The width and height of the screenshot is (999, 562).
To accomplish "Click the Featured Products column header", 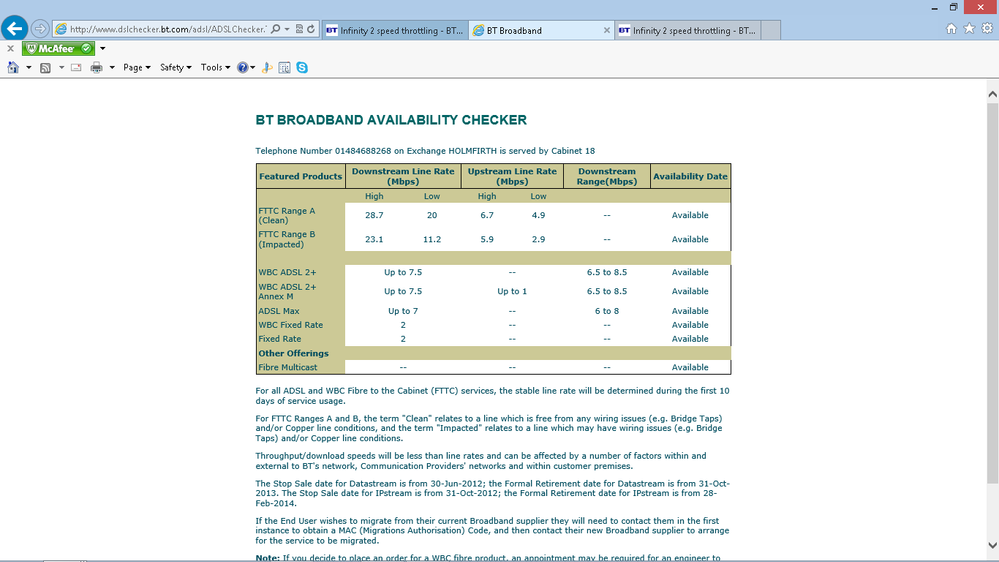I will pos(301,177).
